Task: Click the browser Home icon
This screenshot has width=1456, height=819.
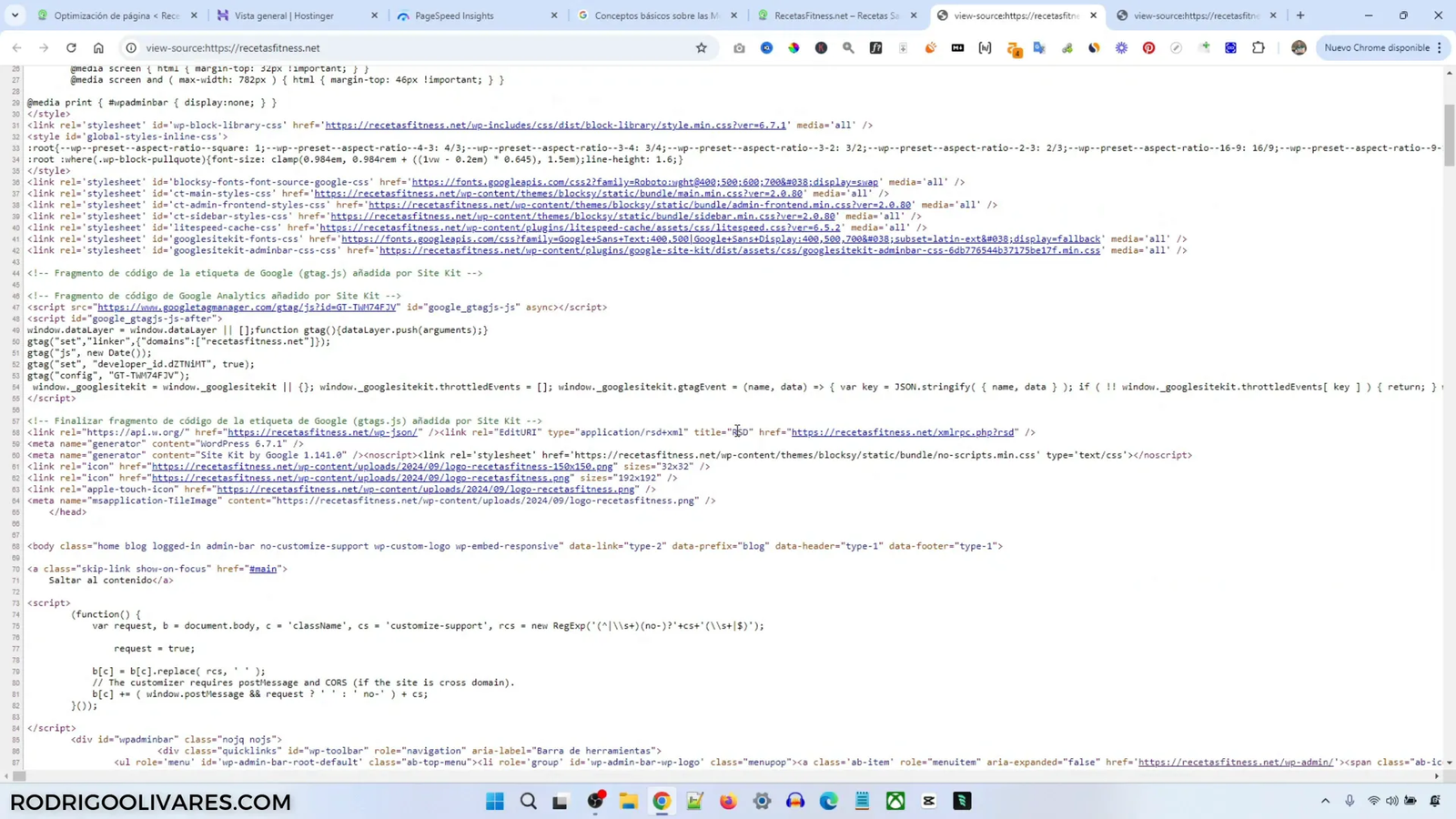Action: [100, 47]
